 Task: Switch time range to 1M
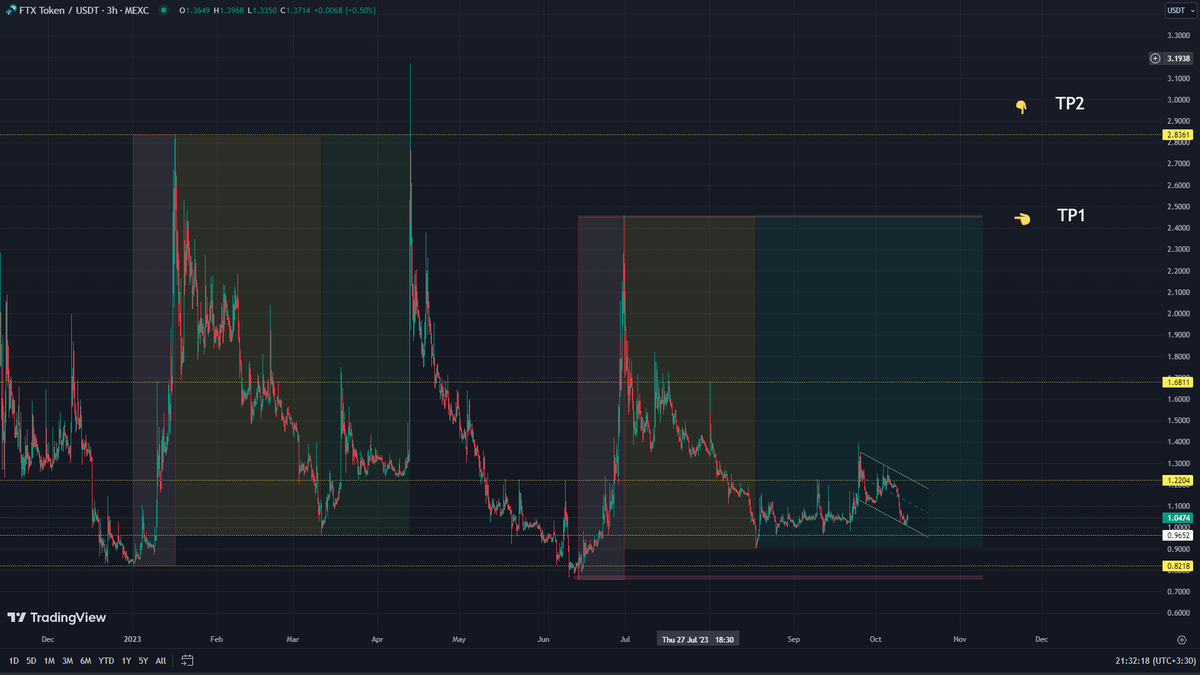[49, 660]
